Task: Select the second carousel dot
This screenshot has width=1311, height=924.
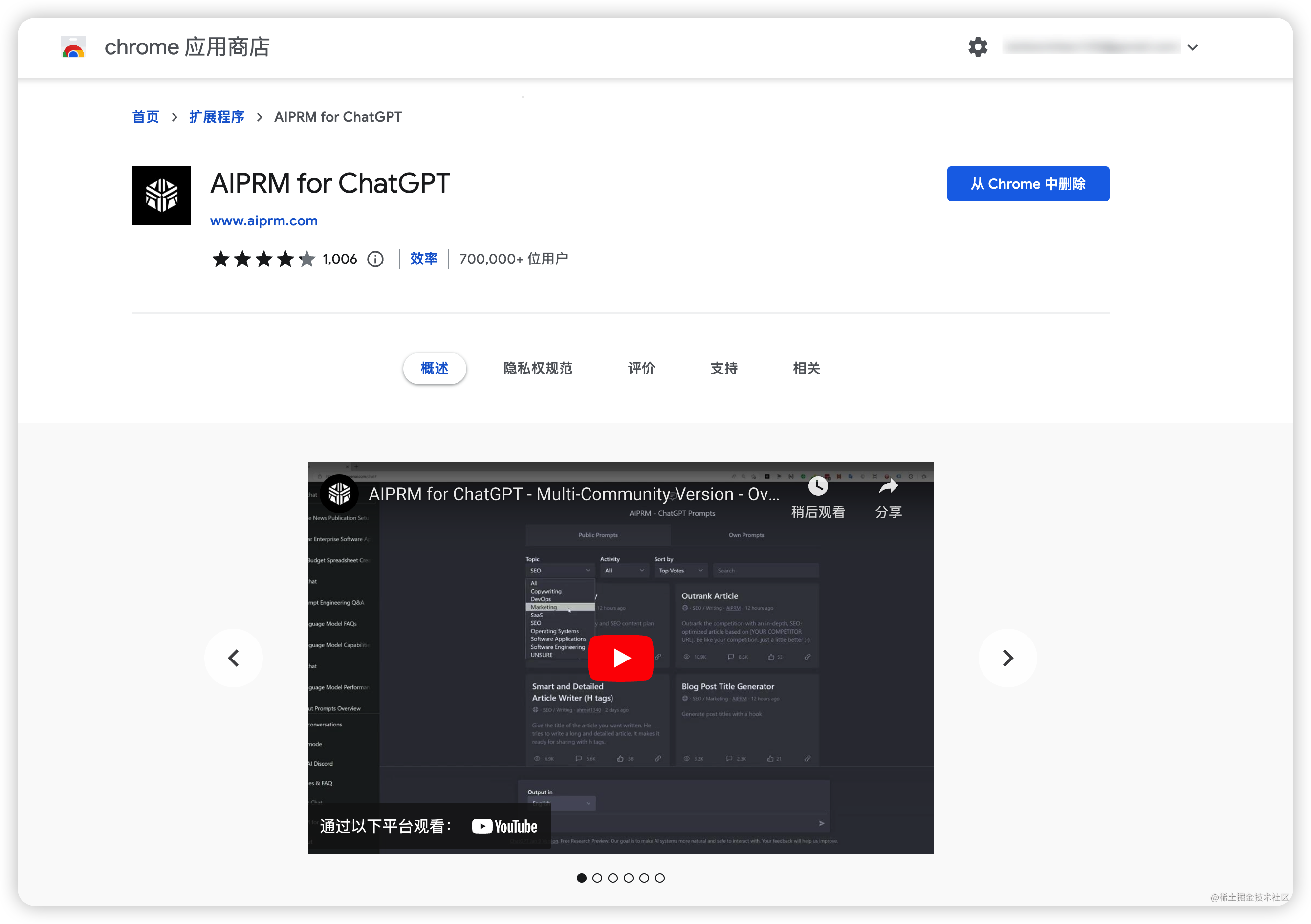Action: click(x=597, y=878)
